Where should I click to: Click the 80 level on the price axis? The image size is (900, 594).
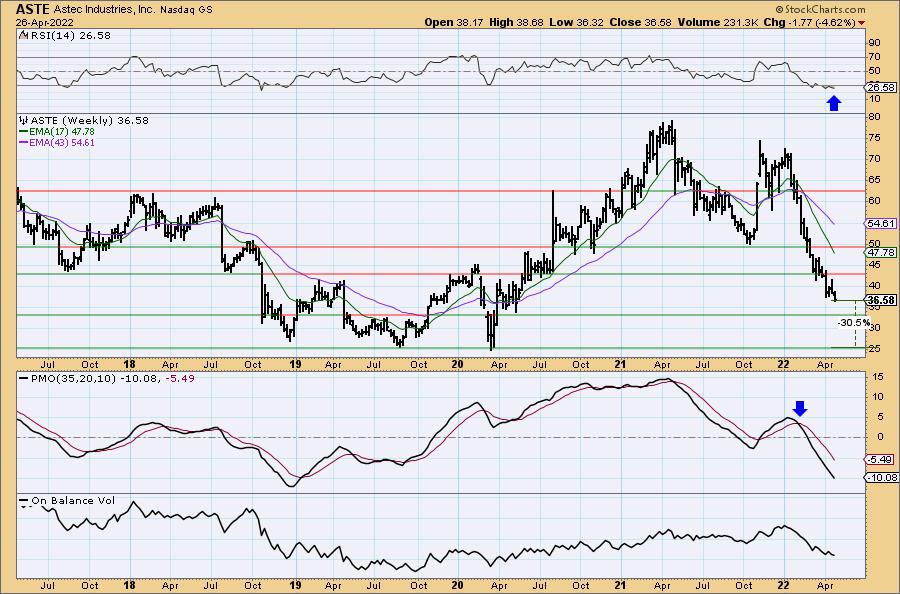pos(874,117)
